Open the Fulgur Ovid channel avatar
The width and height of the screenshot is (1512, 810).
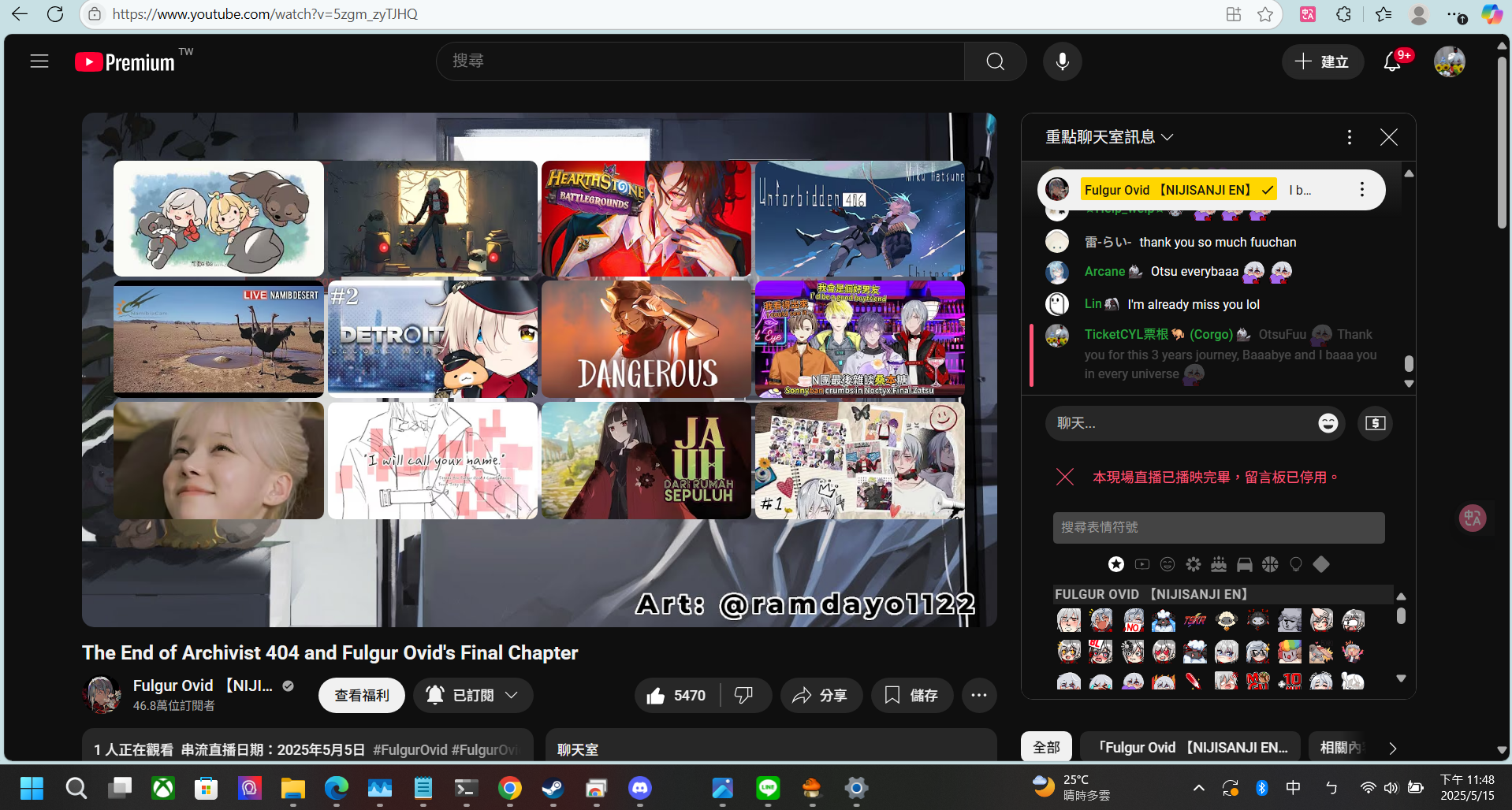coord(102,694)
